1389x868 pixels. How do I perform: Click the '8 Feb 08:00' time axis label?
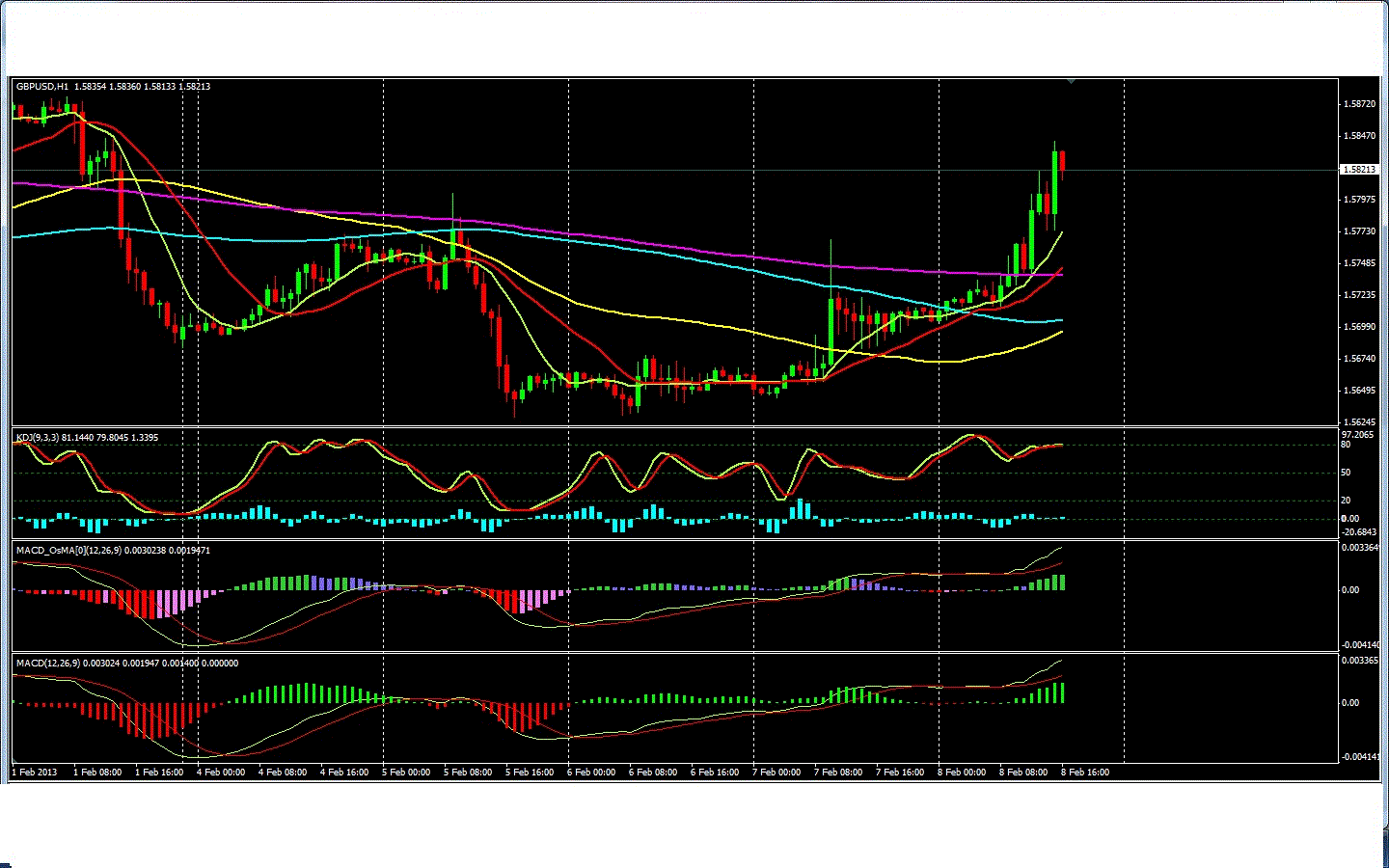(x=1023, y=773)
